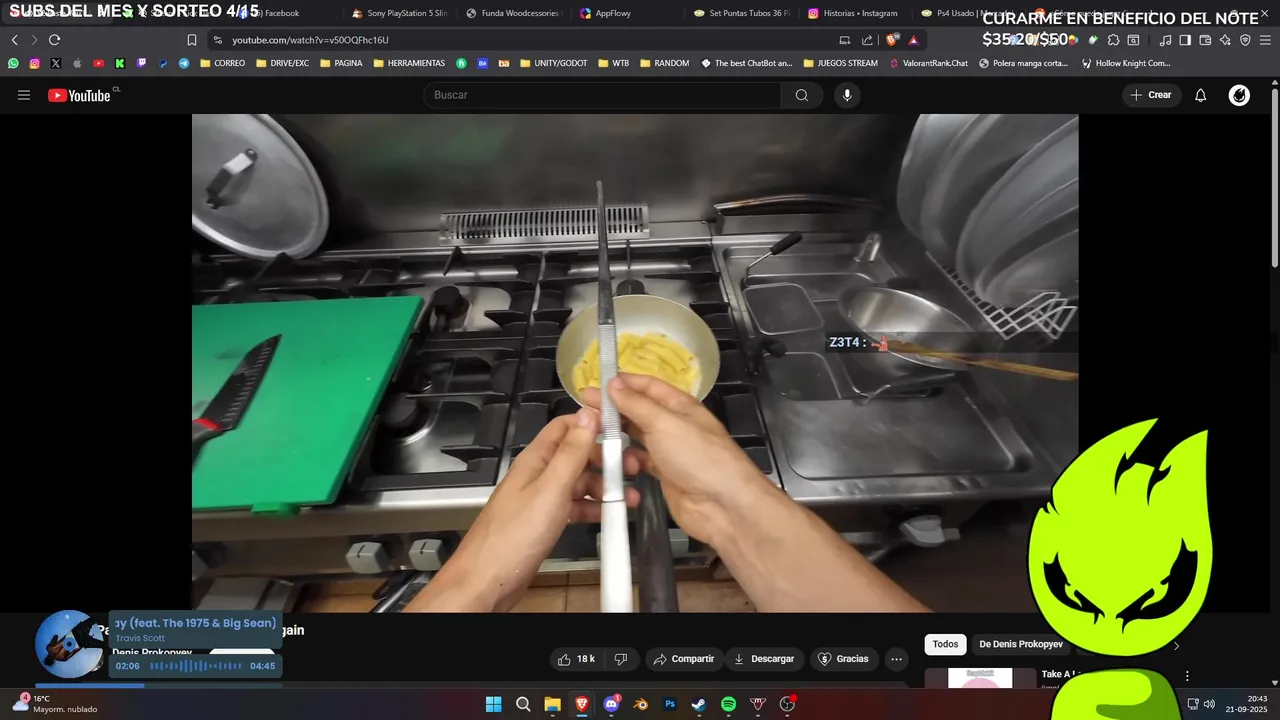Open Brave Shields lion icon
This screenshot has height=720, width=1280.
892,40
